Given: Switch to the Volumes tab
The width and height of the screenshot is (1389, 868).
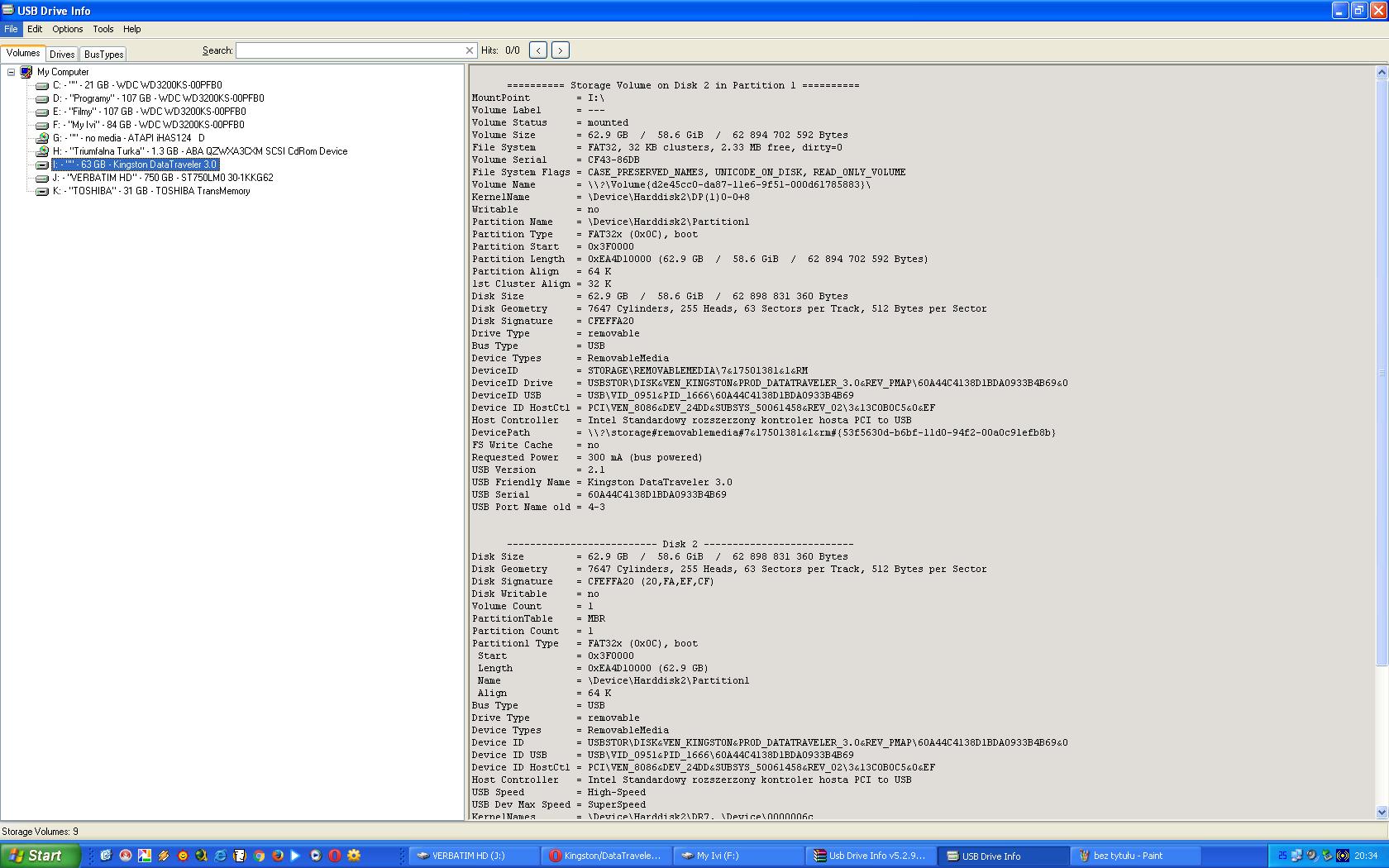Looking at the screenshot, I should (x=23, y=53).
